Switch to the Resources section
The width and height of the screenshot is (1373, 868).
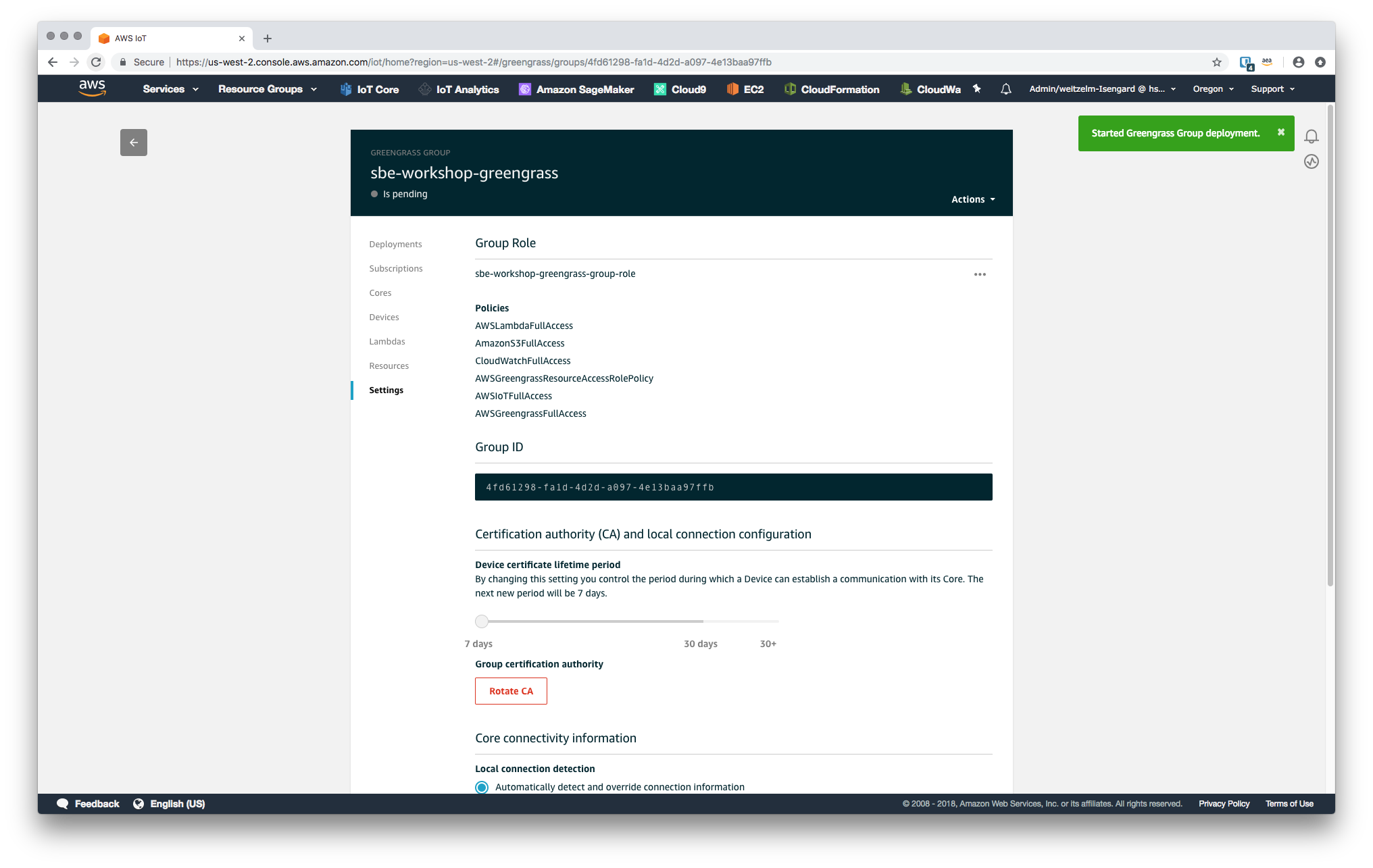(x=389, y=366)
